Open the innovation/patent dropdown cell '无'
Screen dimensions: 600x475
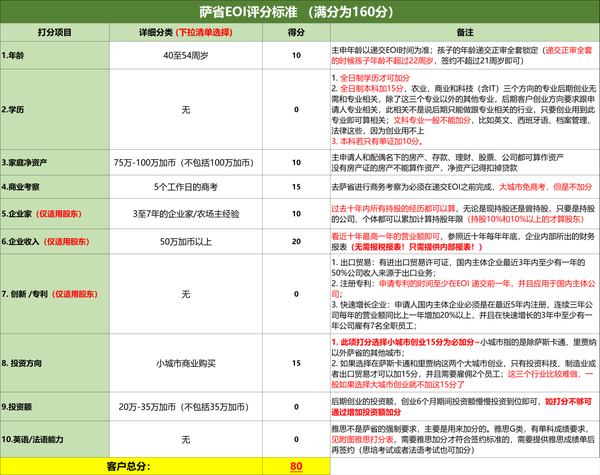pos(186,294)
